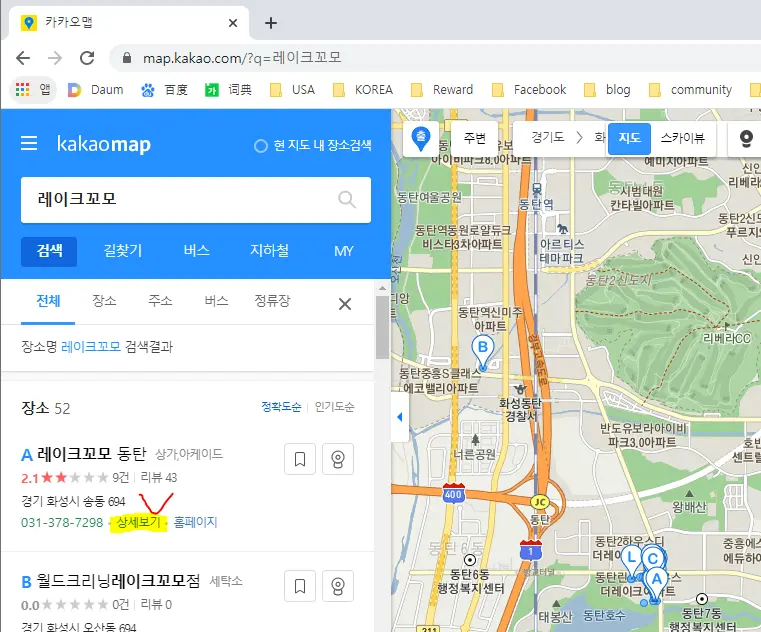Viewport: 761px width, 632px height.
Task: Select 버스 results filter tab
Action: click(x=216, y=301)
